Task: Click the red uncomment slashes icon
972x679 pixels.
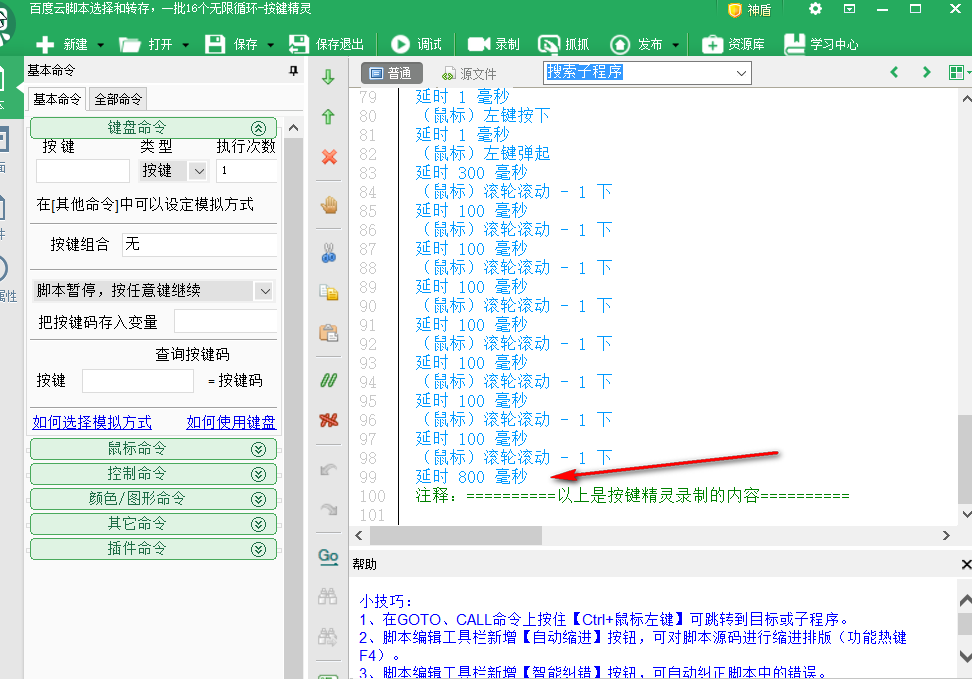Action: point(329,420)
